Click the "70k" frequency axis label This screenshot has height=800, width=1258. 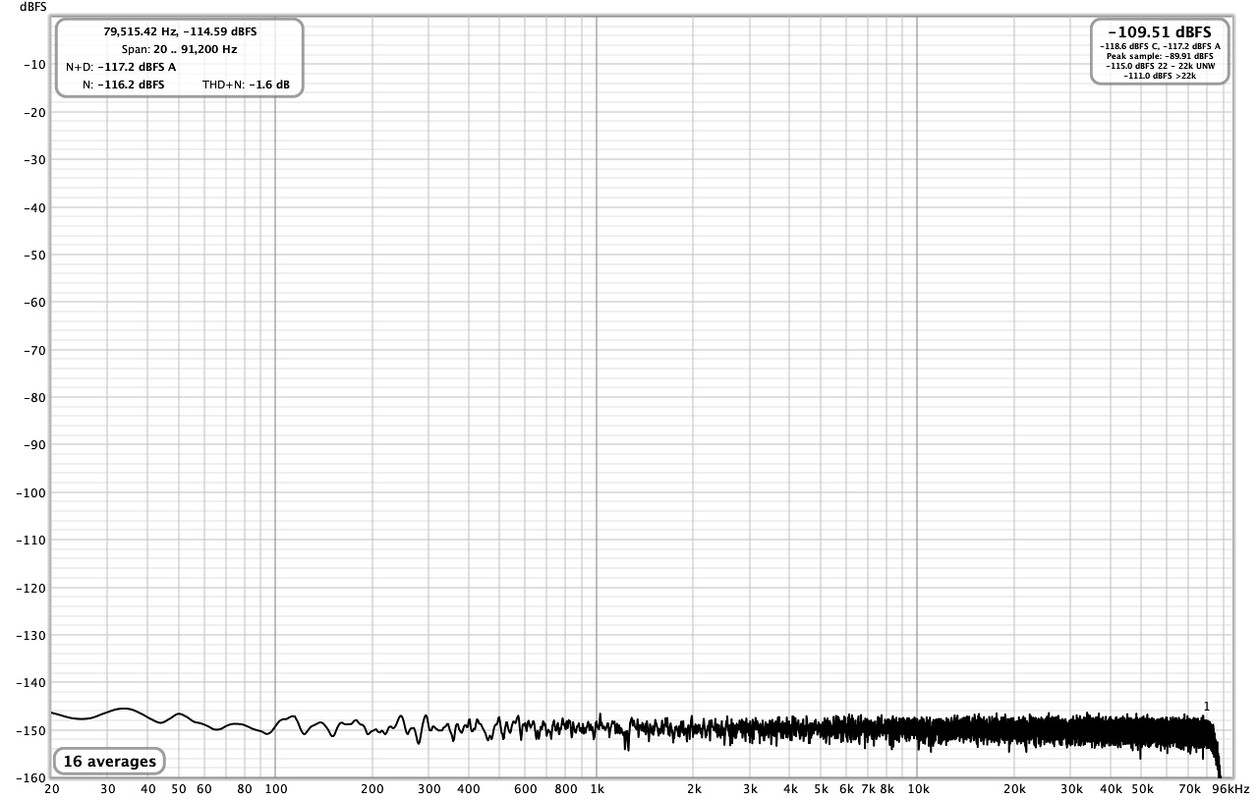pyautogui.click(x=1188, y=789)
